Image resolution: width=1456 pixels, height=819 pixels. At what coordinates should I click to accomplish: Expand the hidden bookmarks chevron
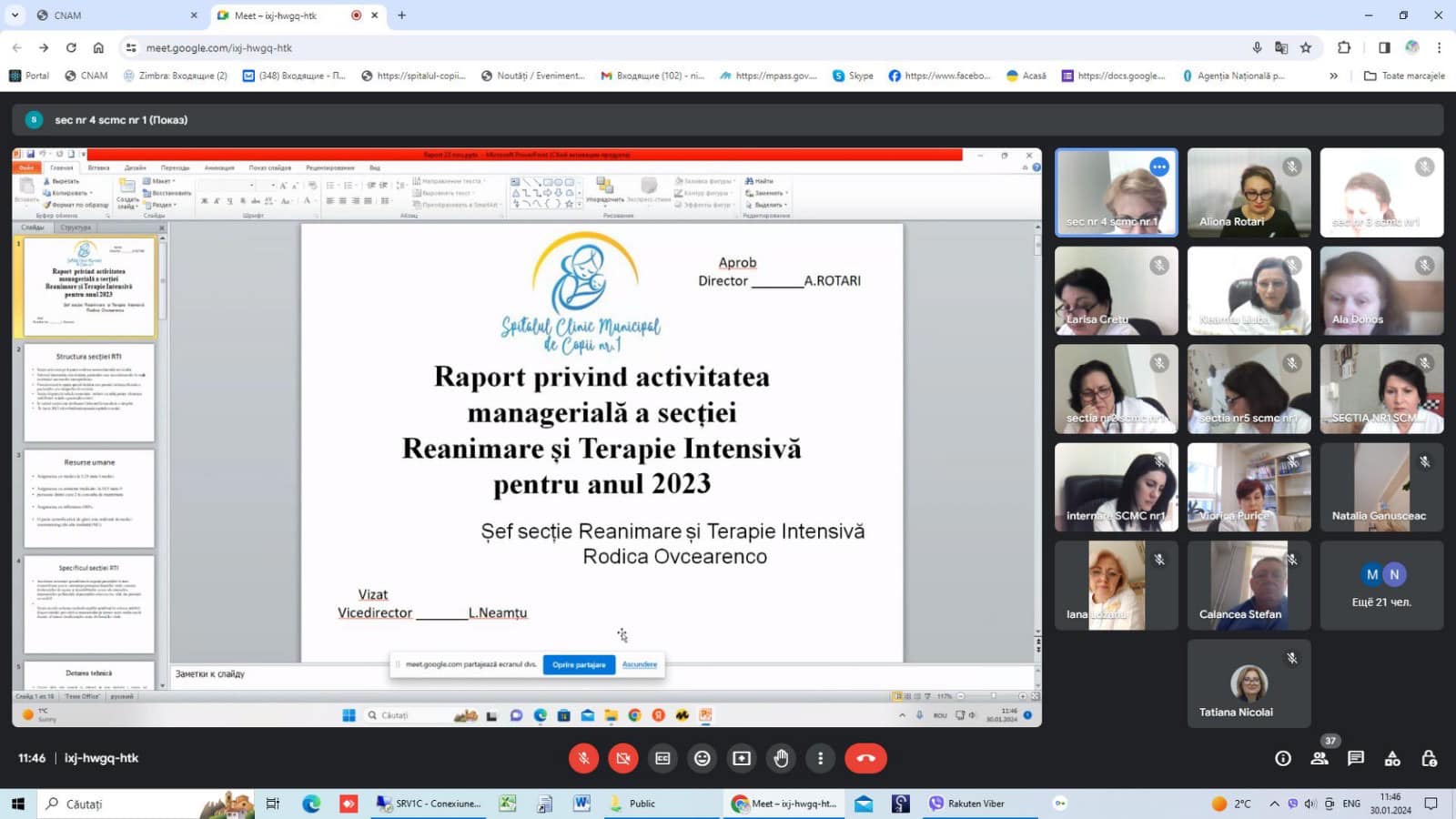pos(1333,76)
